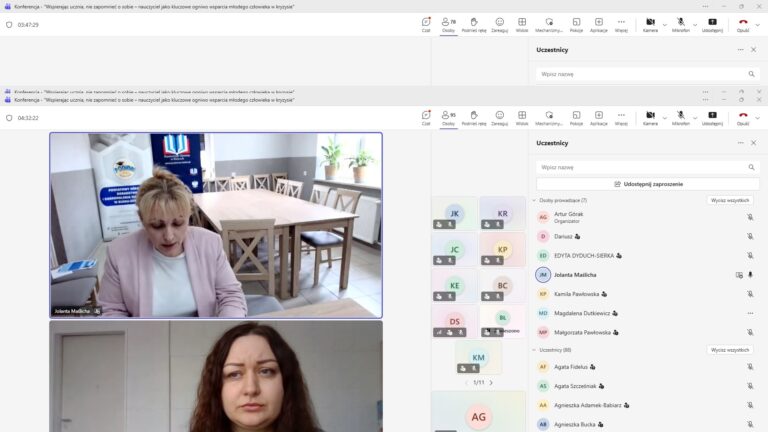Click the shield icon beside the 03:47:29 timer
The width and height of the screenshot is (768, 432).
[9, 25]
